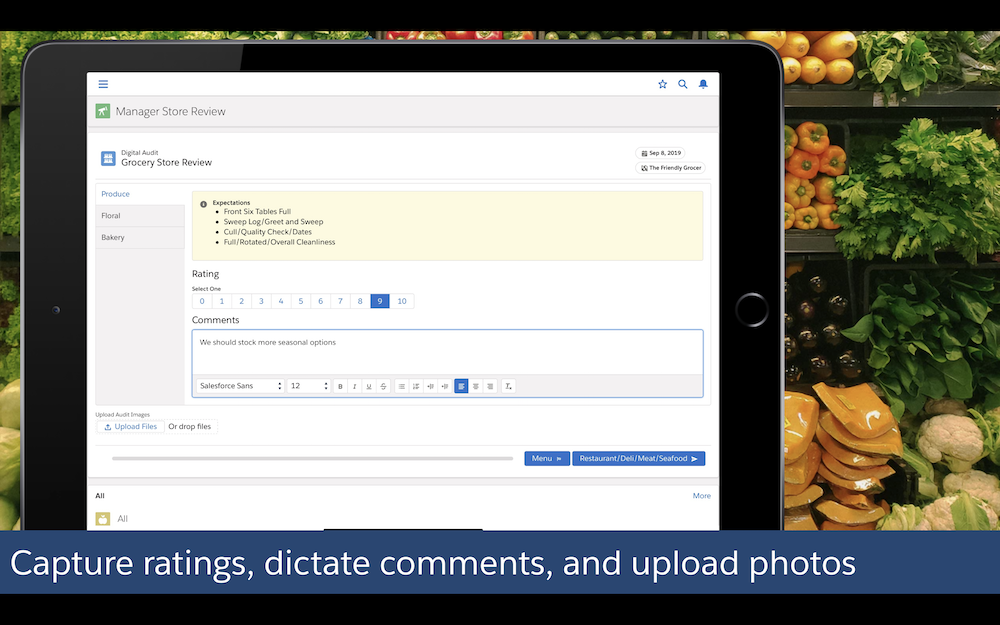1000x625 pixels.
Task: Apply strikethrough formatting
Action: point(383,386)
